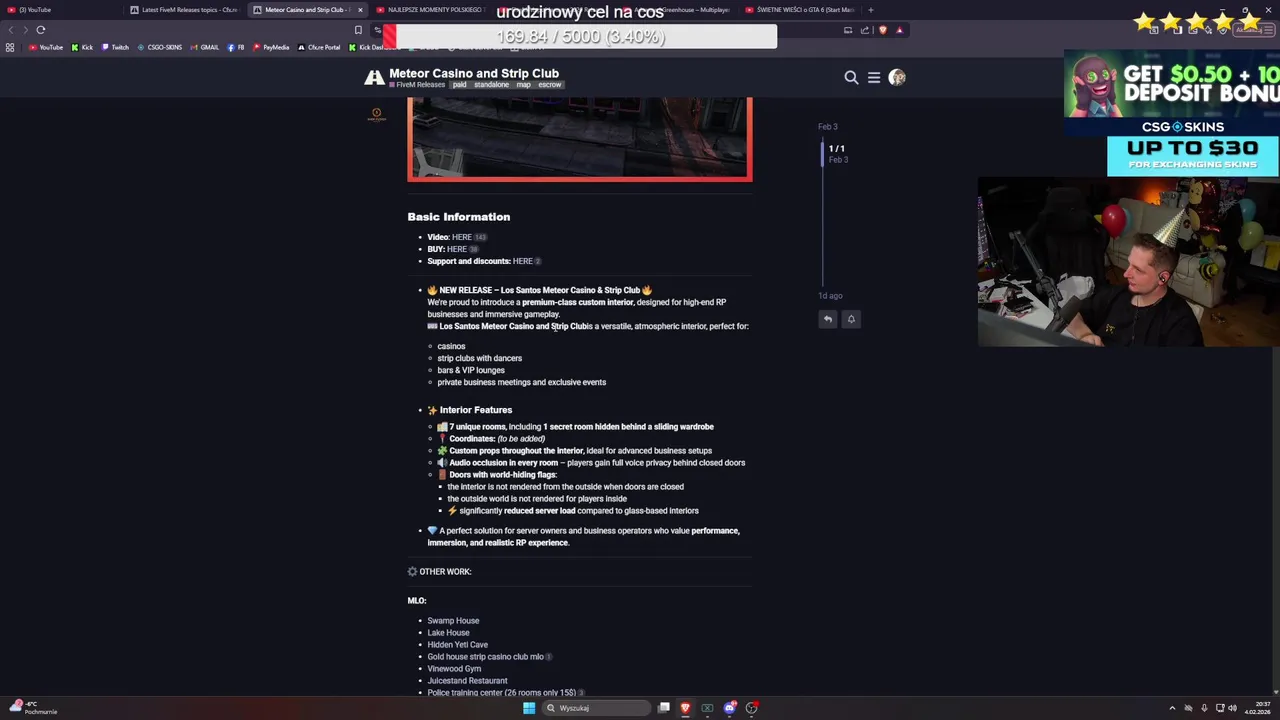
Task: Click the casino screenshot image in post
Action: (580, 139)
